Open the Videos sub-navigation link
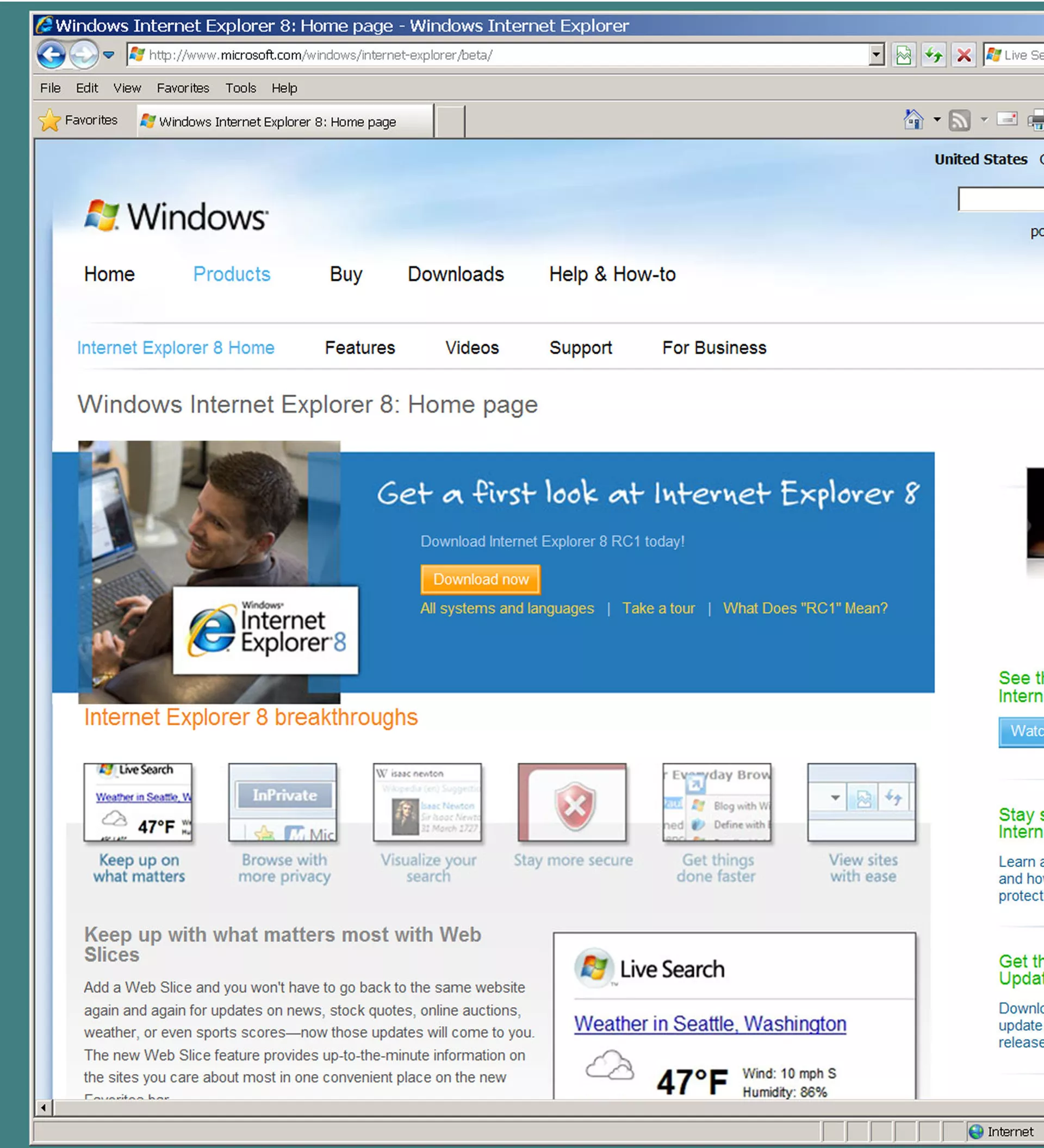Viewport: 1044px width, 1148px height. (472, 348)
